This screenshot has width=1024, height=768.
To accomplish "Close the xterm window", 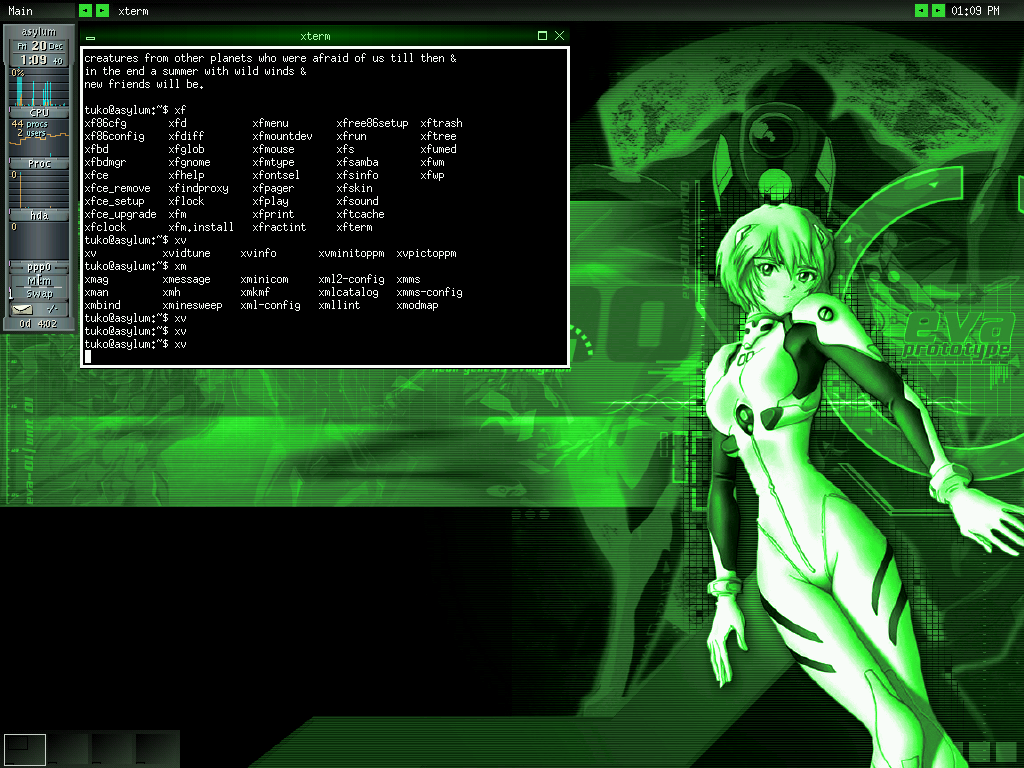I will coord(559,36).
